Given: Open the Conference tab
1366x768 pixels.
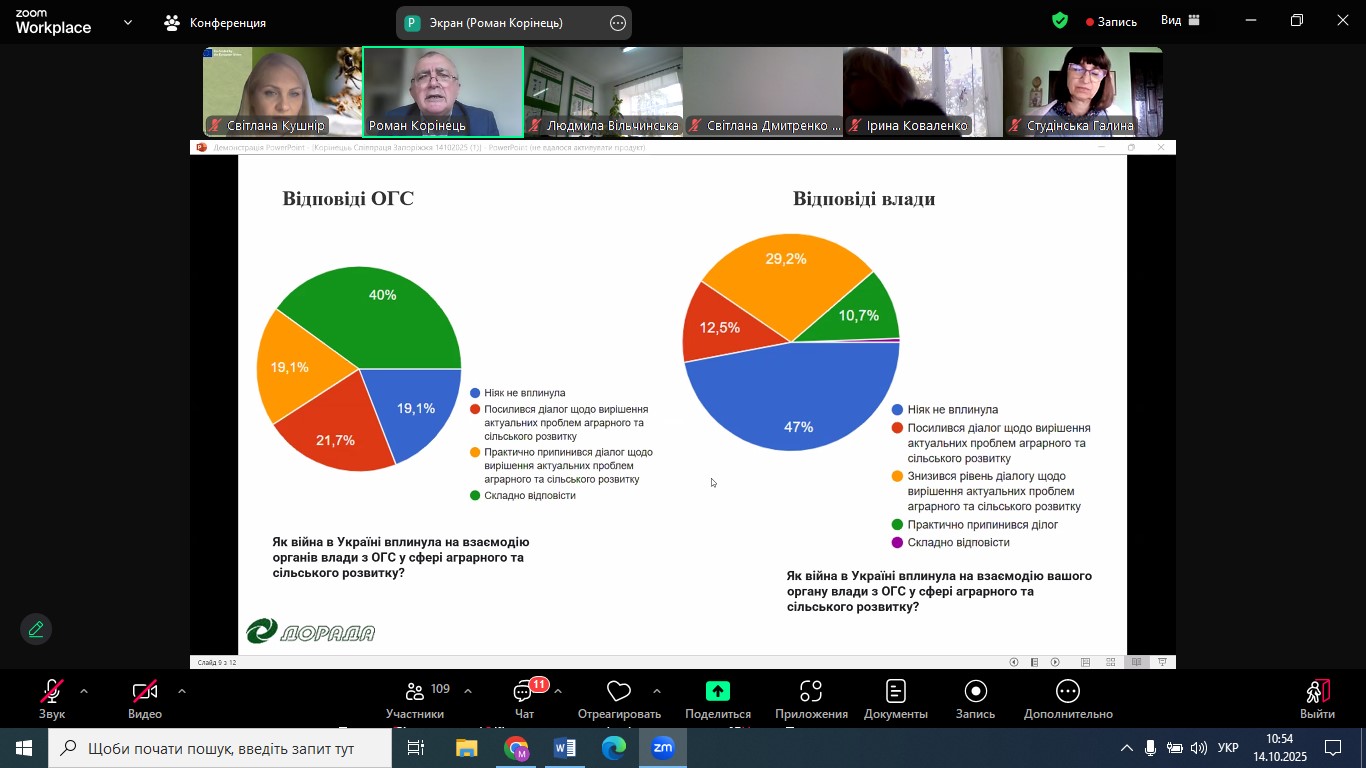Looking at the screenshot, I should tap(216, 22).
